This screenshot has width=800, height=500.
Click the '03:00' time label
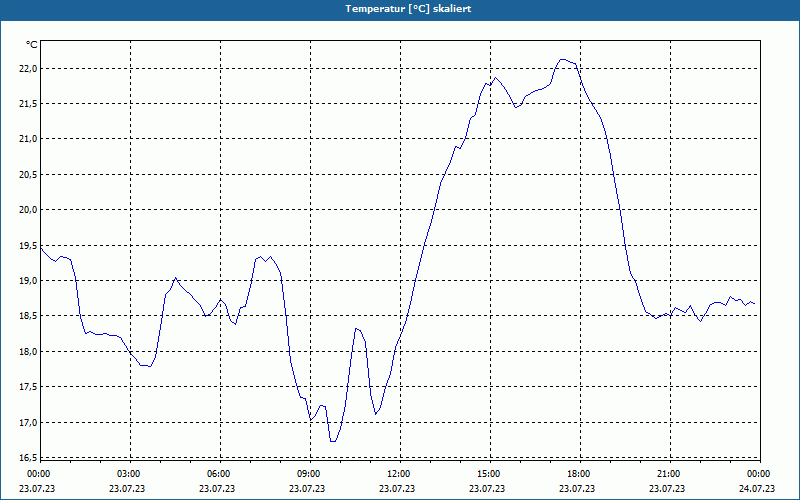127,474
